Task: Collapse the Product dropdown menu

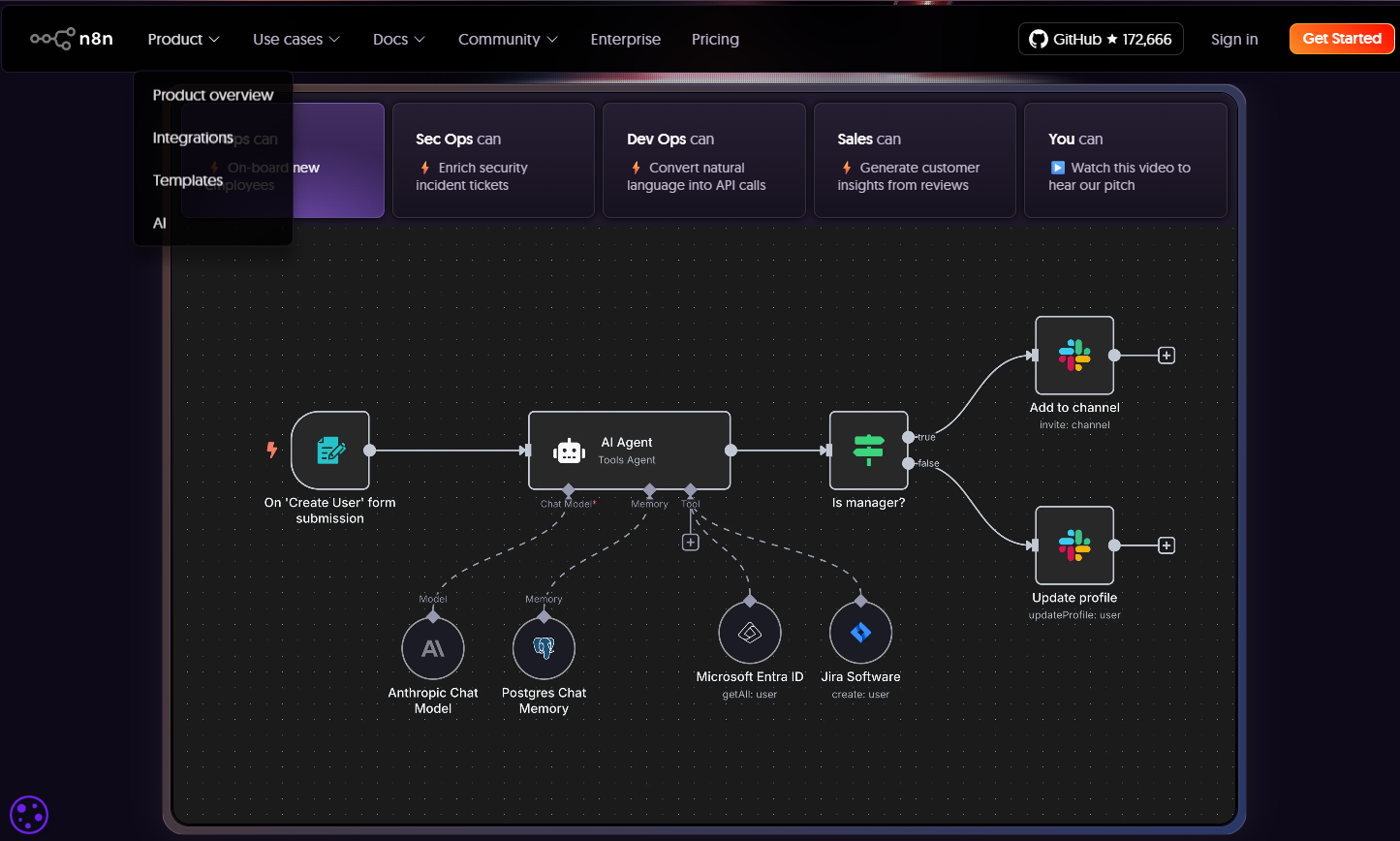Action: (184, 40)
